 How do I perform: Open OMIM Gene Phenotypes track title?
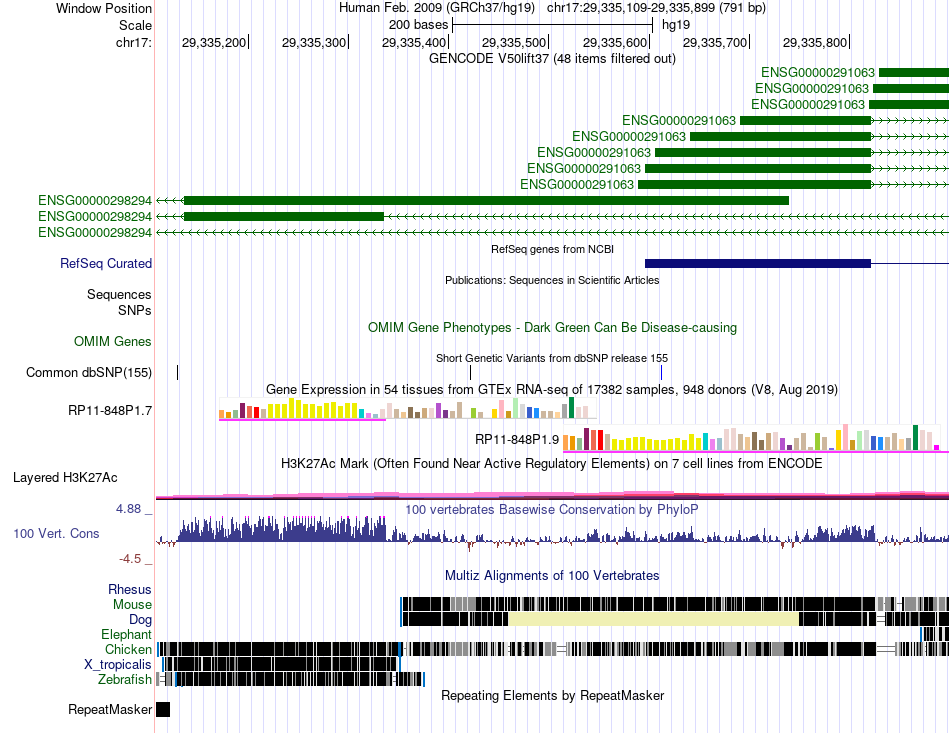click(552, 328)
